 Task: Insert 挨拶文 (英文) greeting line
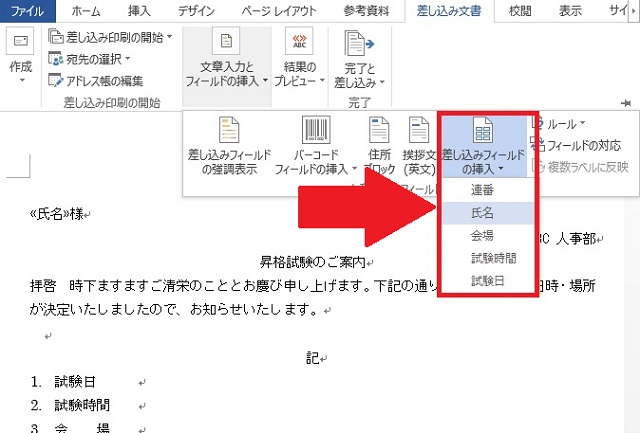(x=418, y=131)
